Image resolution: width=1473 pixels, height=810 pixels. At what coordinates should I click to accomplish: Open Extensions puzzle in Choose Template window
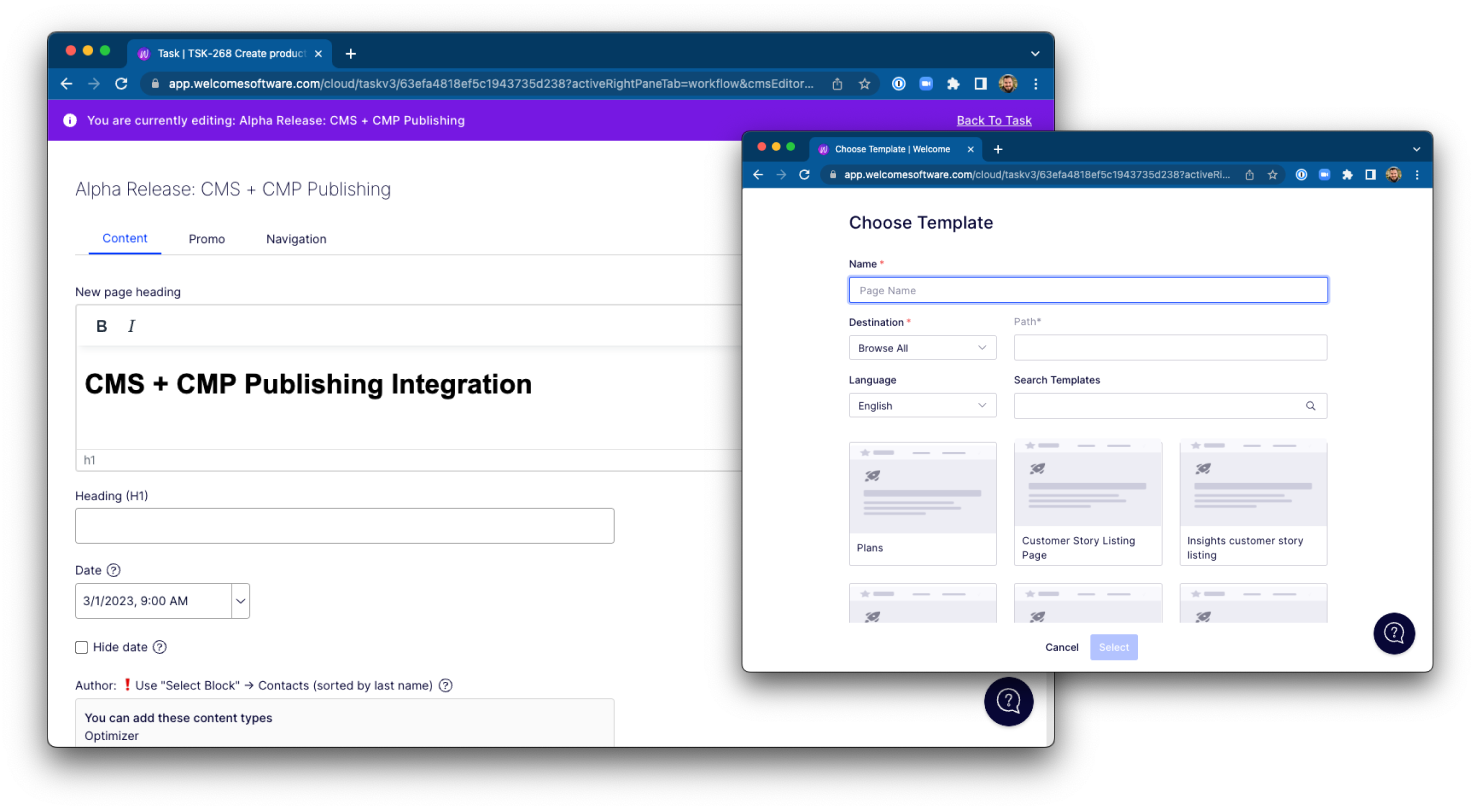pyautogui.click(x=1347, y=174)
